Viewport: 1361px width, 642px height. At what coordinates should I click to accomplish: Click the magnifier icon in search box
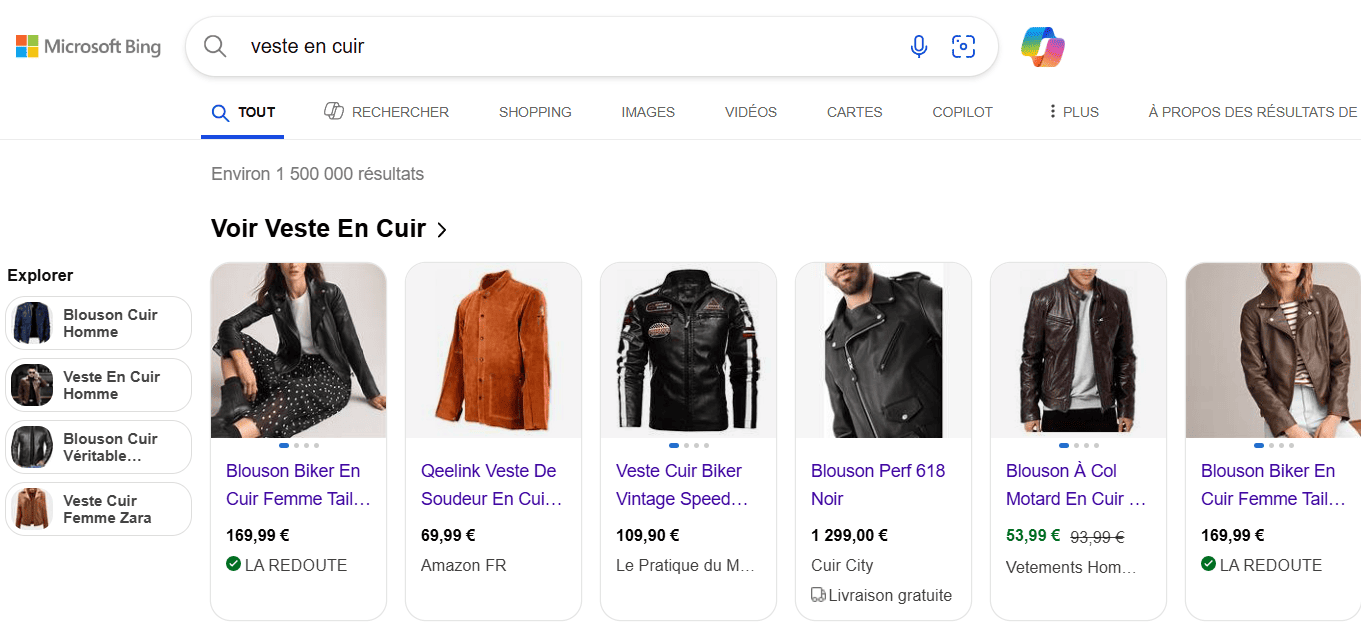click(215, 46)
